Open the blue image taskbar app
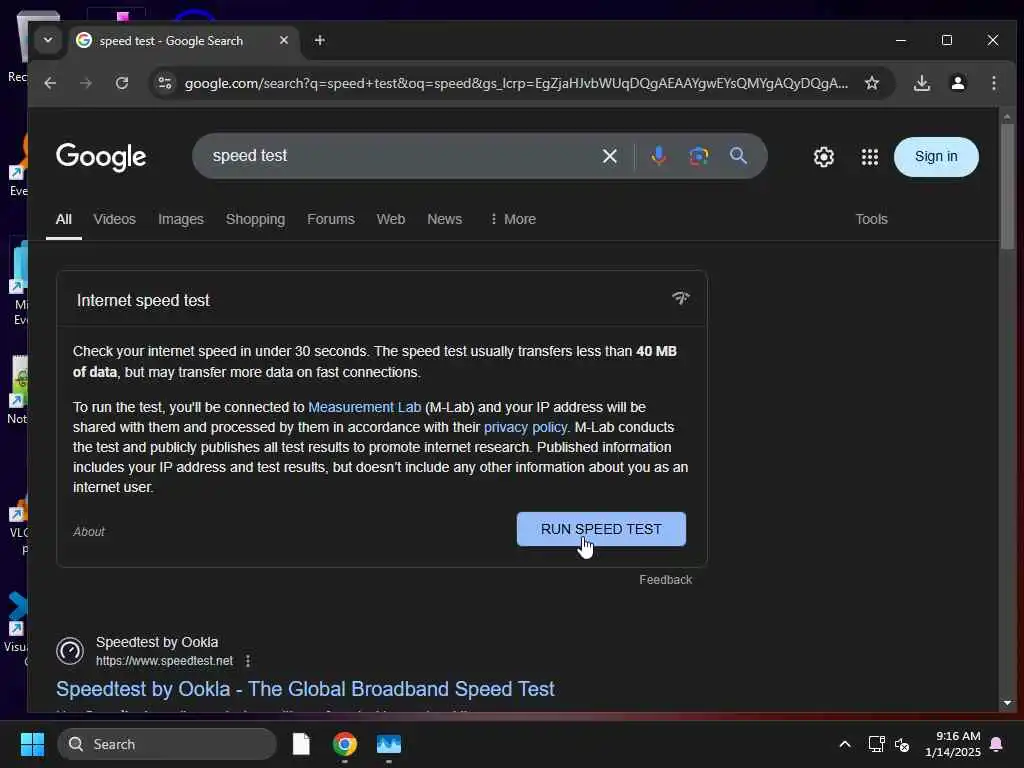The height and width of the screenshot is (768, 1024). (389, 744)
